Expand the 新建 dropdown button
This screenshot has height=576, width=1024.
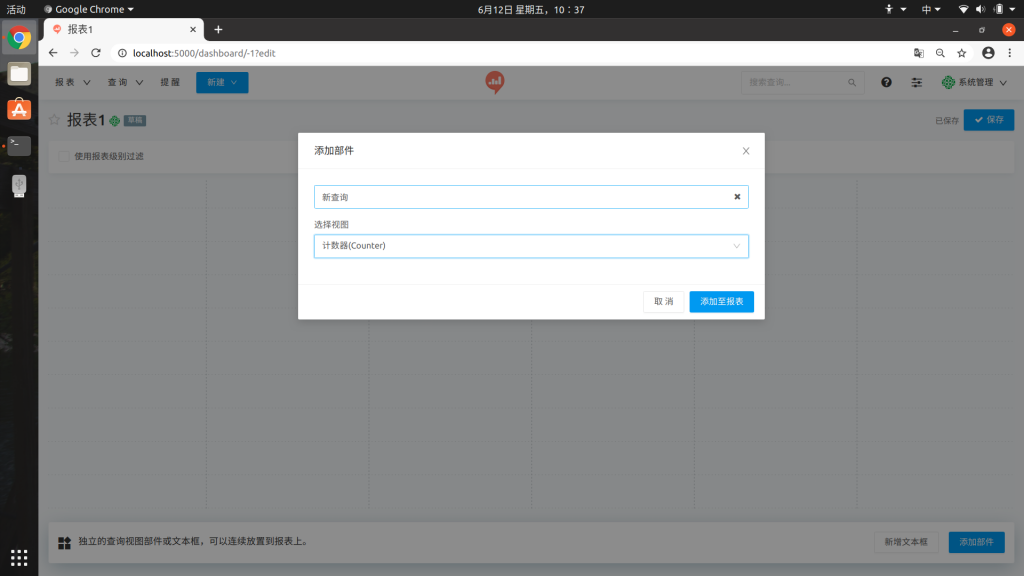pyautogui.click(x=222, y=83)
